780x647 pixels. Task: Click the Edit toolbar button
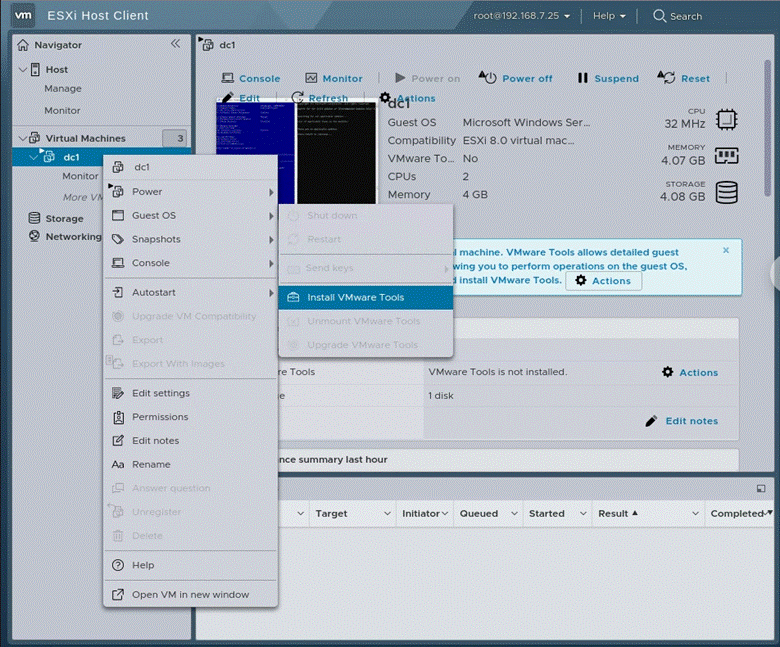click(x=241, y=98)
